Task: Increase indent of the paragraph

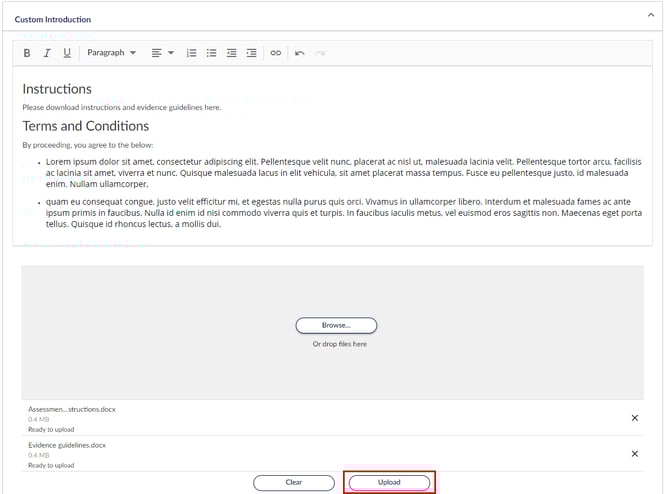Action: [251, 53]
